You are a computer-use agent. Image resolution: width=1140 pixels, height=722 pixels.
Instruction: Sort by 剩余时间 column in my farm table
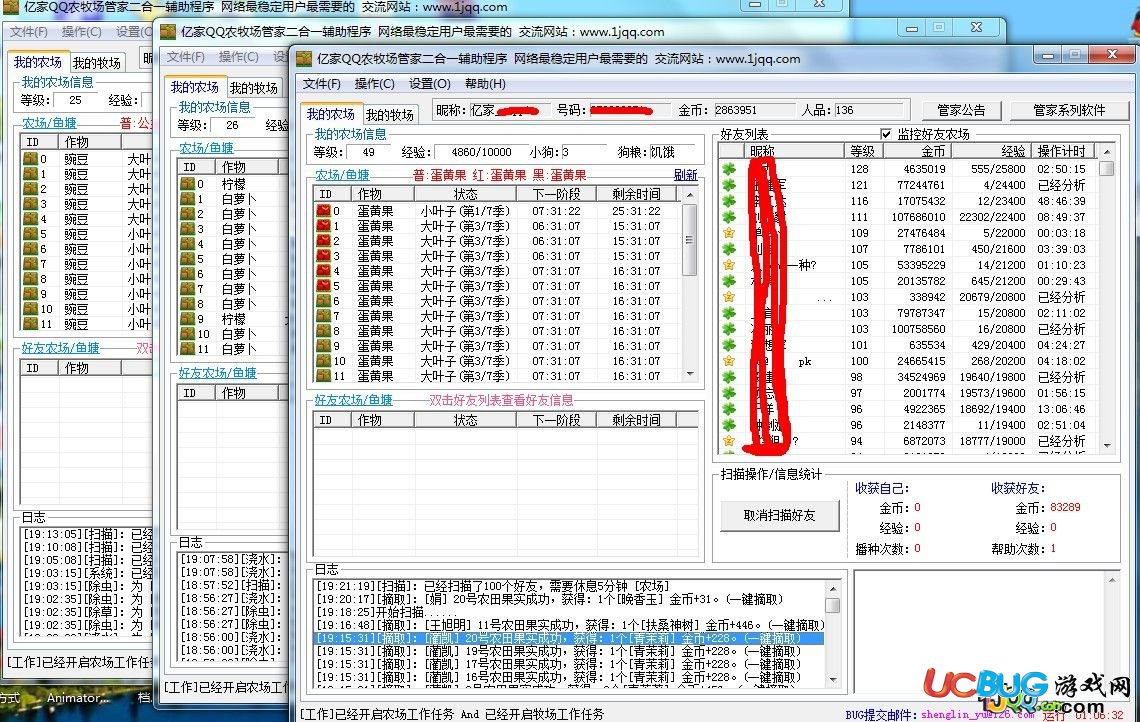pos(636,194)
